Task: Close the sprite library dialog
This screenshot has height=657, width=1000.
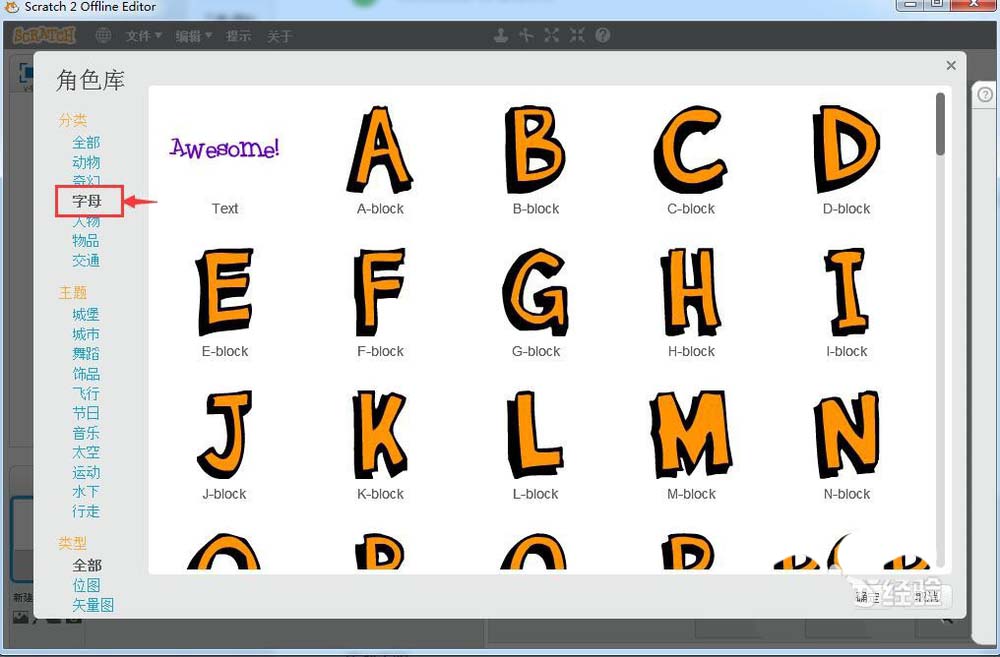Action: (951, 65)
